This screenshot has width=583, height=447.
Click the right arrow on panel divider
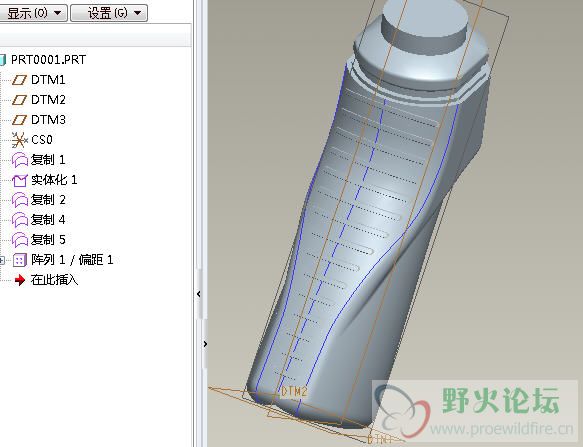coord(205,344)
